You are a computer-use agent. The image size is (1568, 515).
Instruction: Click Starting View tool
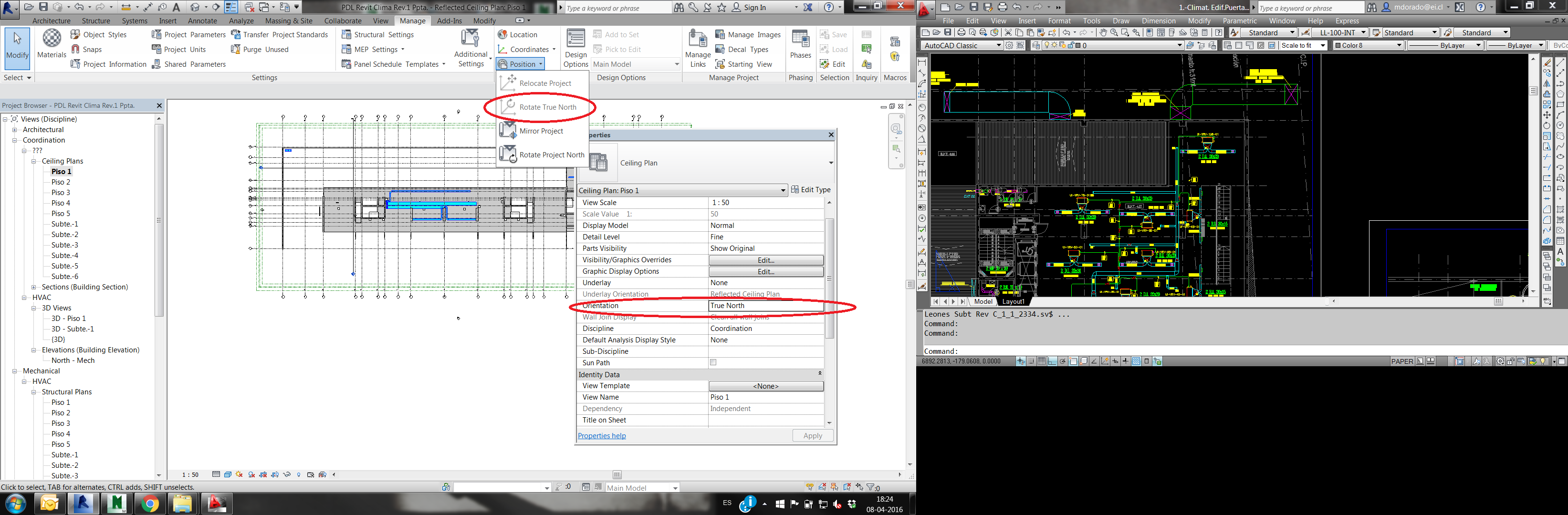pyautogui.click(x=744, y=64)
